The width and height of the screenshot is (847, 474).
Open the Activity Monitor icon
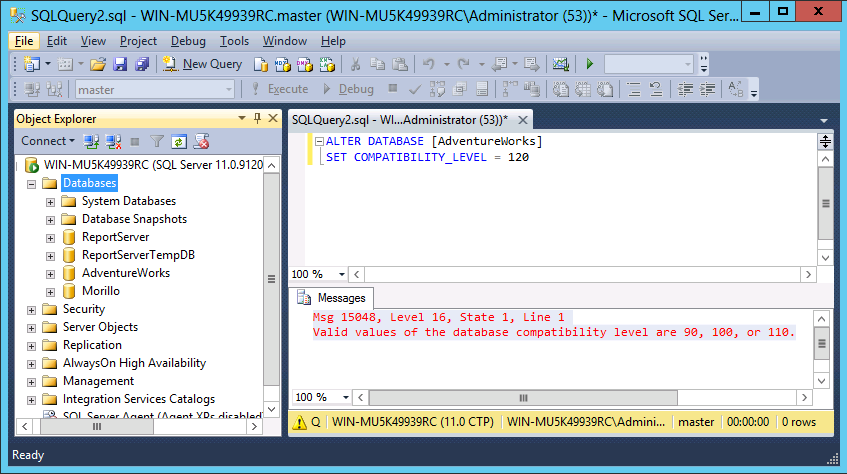click(561, 64)
